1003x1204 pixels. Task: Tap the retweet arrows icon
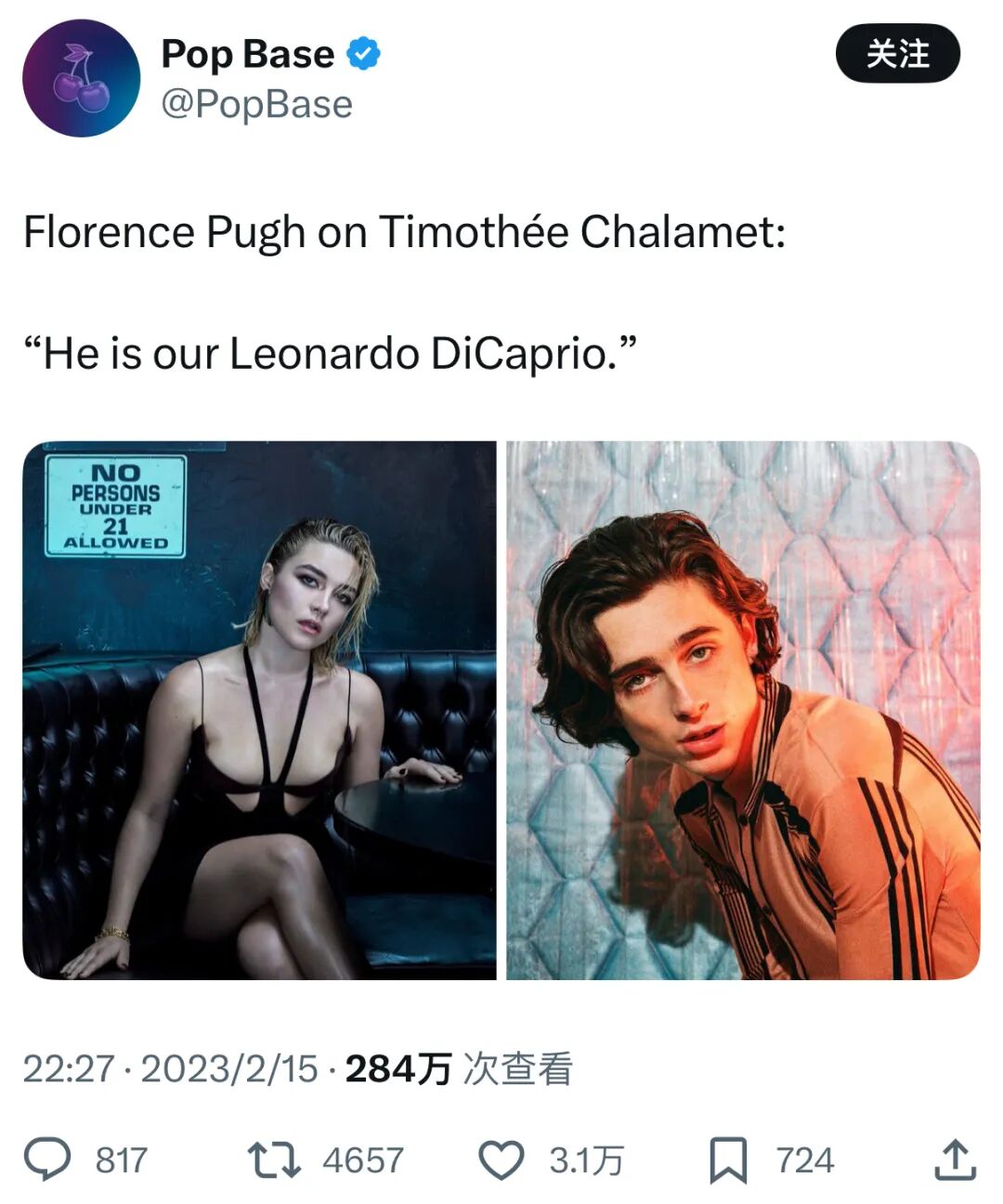pyautogui.click(x=274, y=1160)
